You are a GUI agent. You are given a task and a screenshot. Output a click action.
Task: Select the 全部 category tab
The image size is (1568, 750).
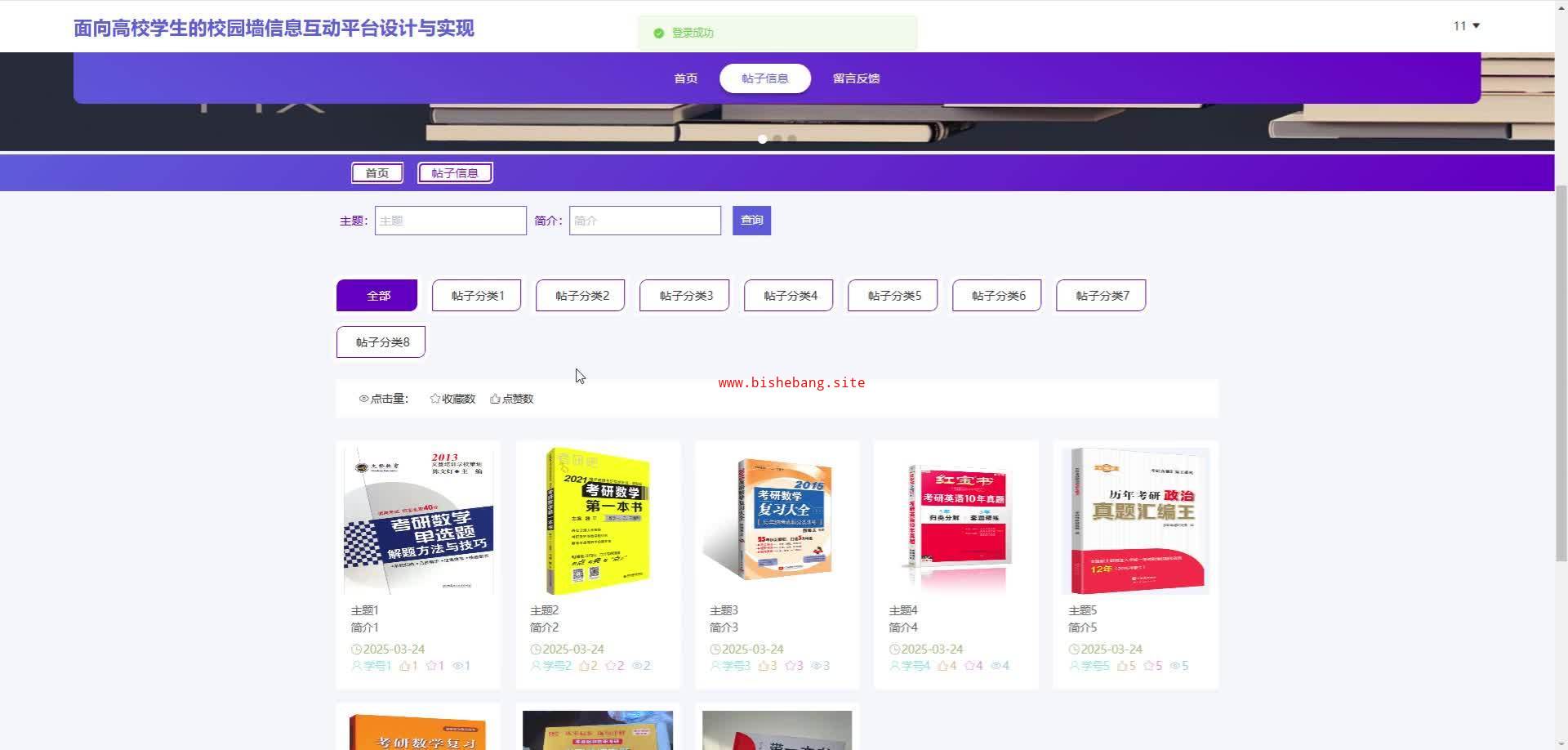click(377, 296)
